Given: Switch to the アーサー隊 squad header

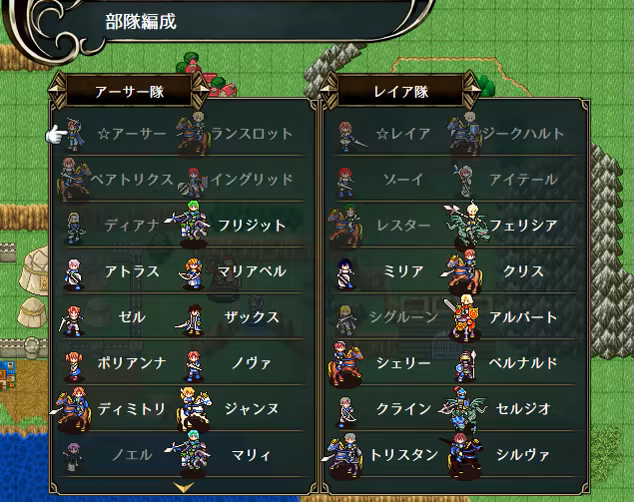Looking at the screenshot, I should (129, 91).
